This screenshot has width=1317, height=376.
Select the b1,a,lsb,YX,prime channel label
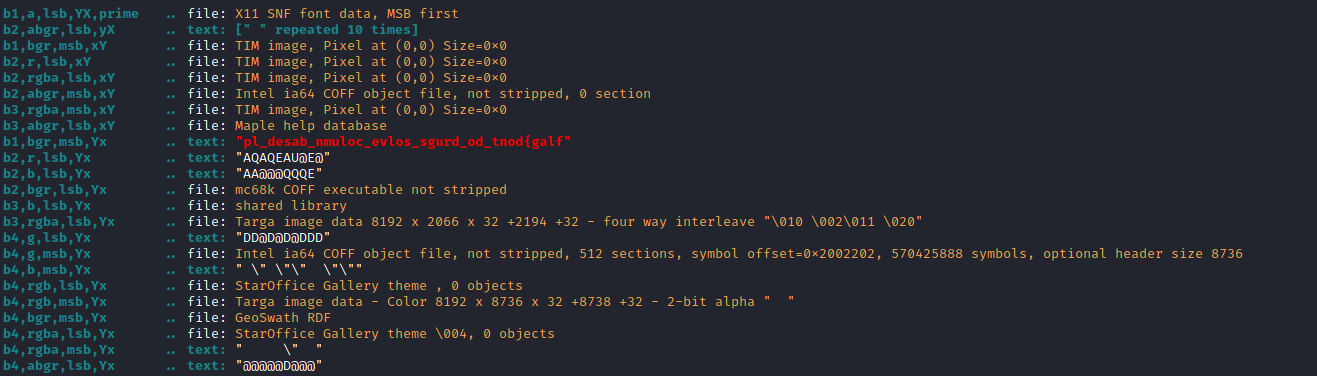coord(71,14)
